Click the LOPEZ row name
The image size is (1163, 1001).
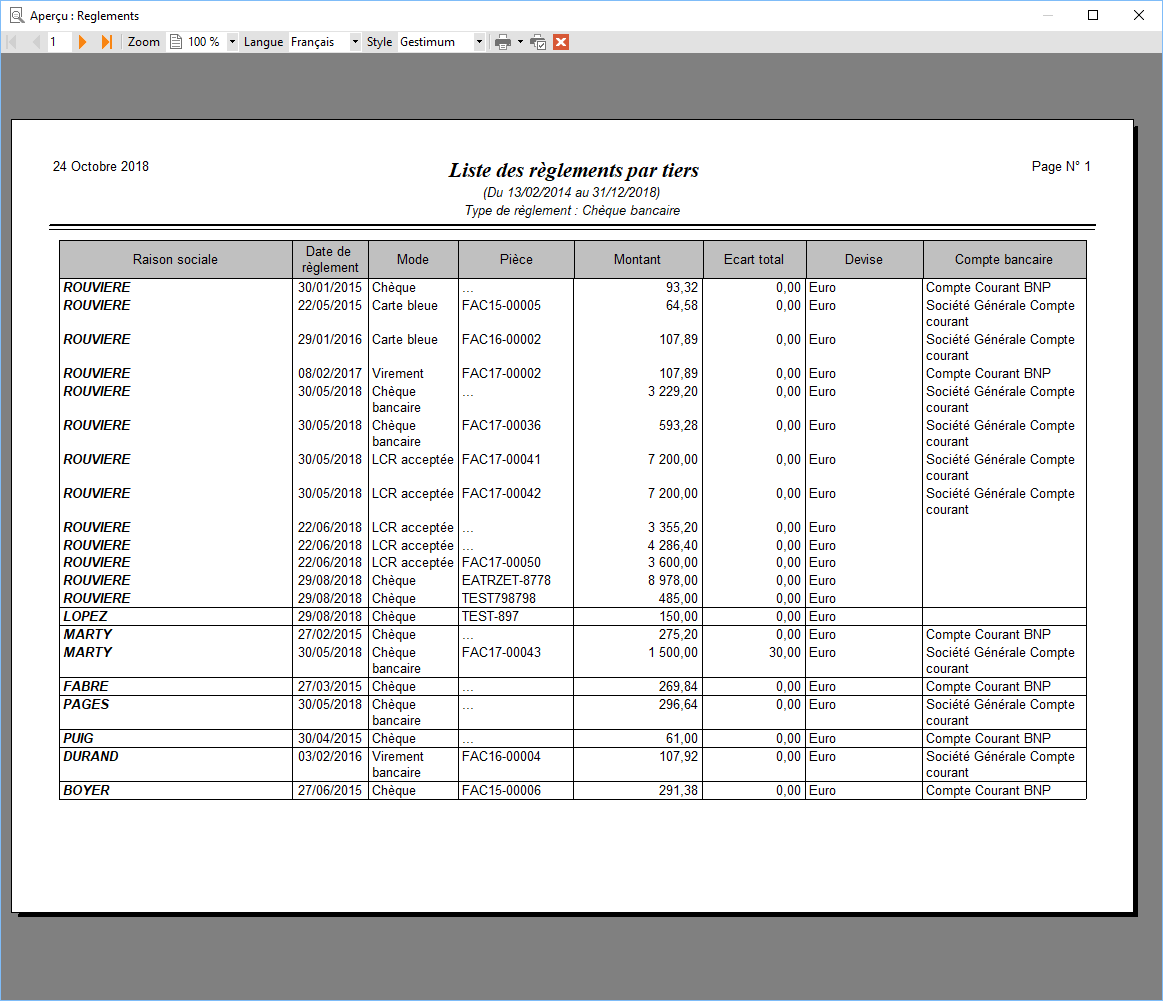[85, 616]
